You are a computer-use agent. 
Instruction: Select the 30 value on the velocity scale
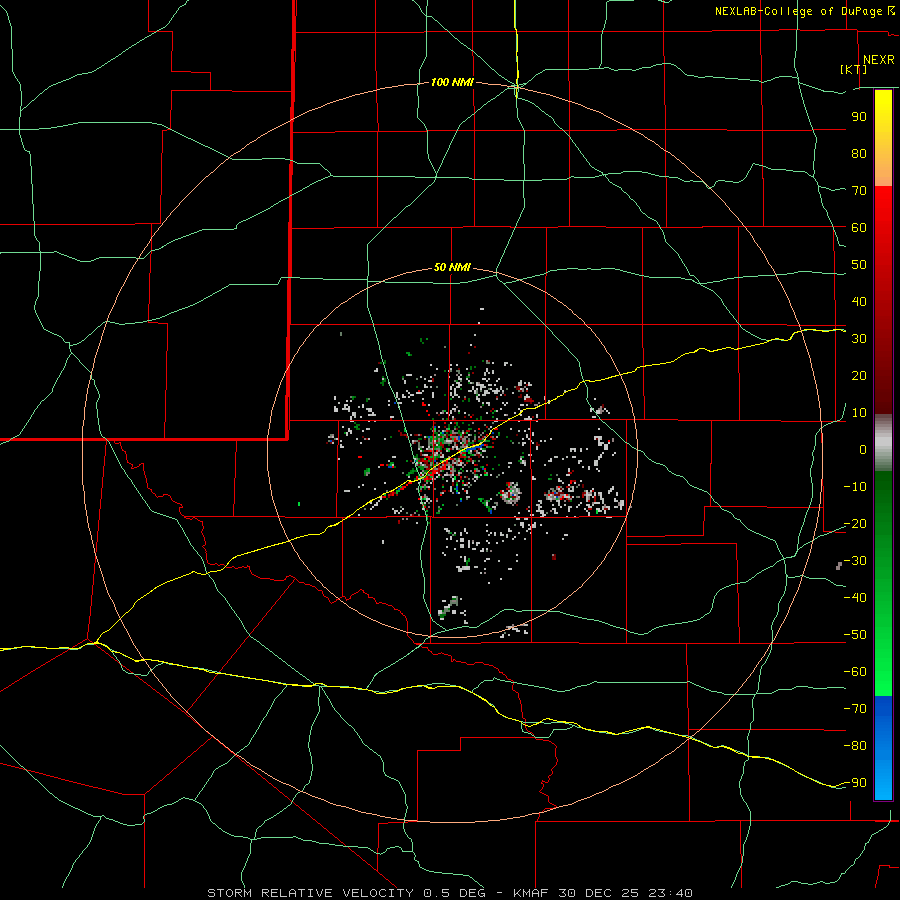pos(859,339)
